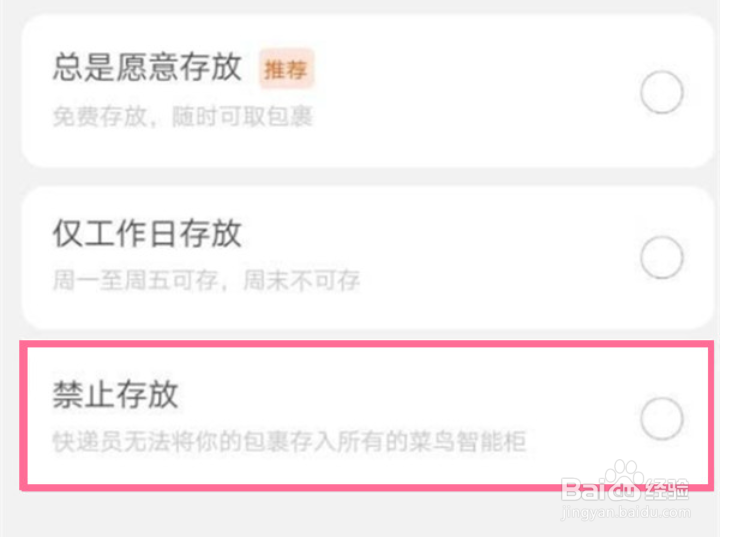Select the 总是愿意存放 radio button
Screen dimensions: 732x538
tap(662, 92)
